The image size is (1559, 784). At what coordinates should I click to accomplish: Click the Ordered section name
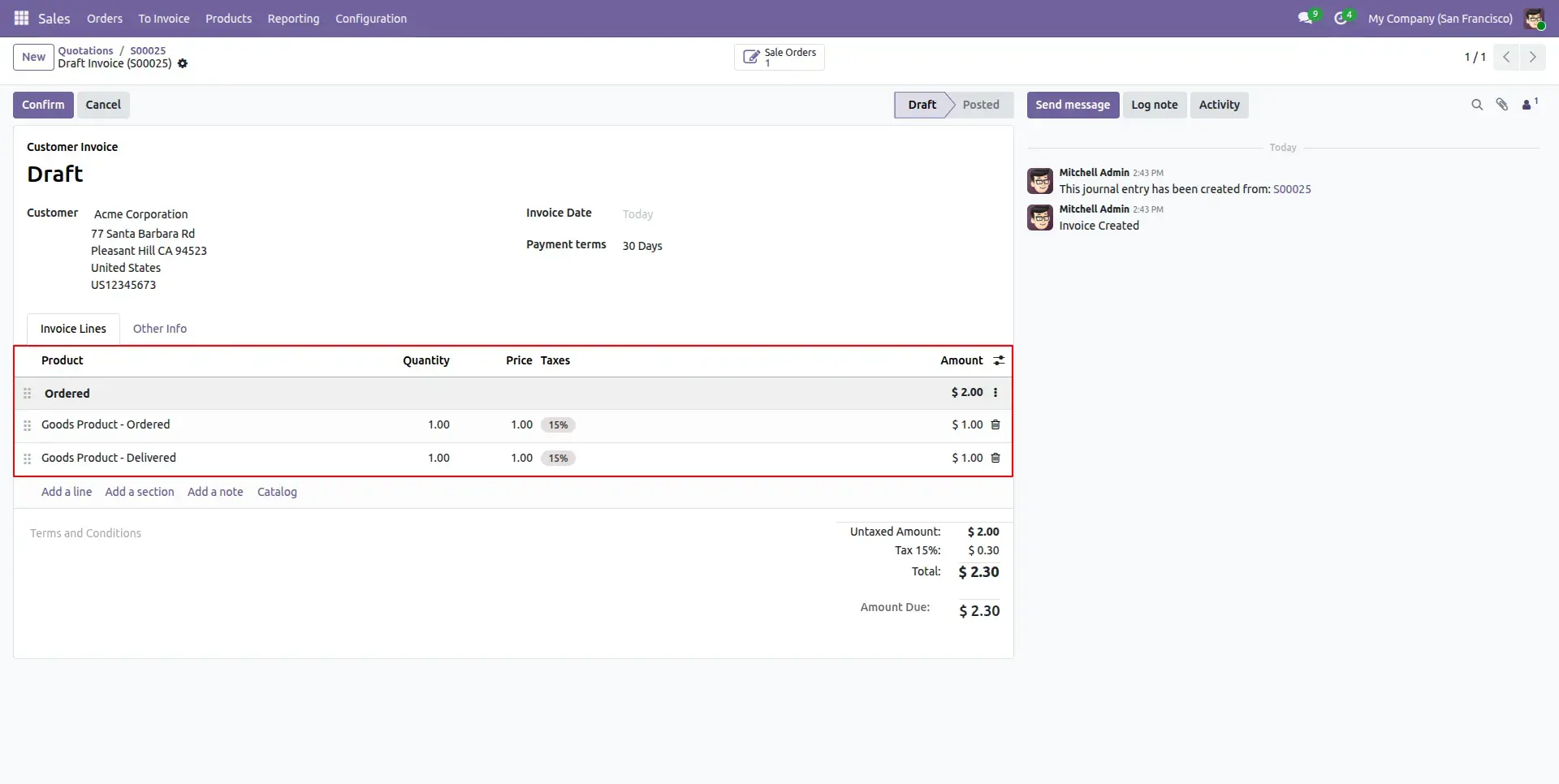pyautogui.click(x=67, y=394)
